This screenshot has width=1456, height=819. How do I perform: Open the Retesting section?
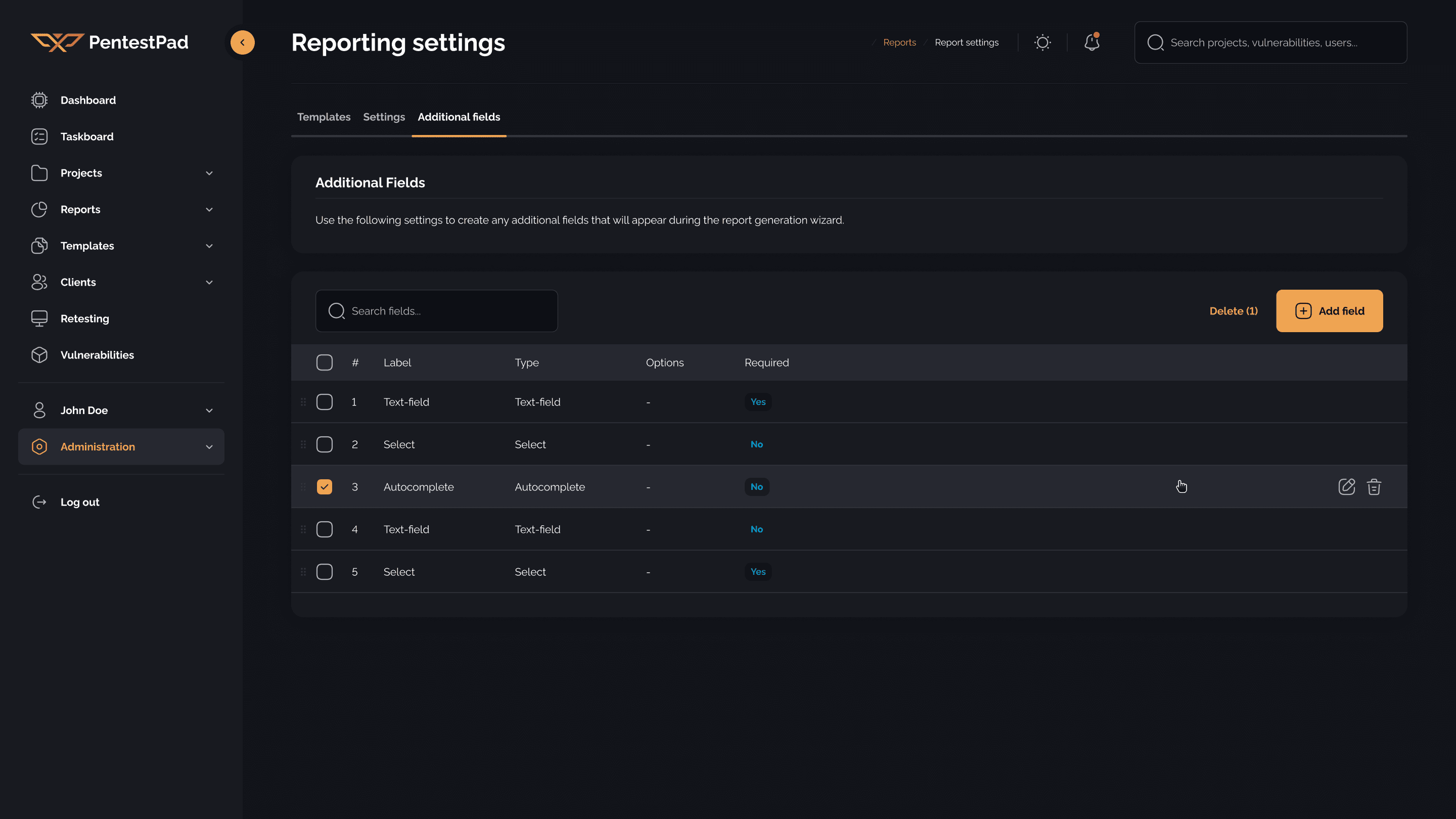(84, 318)
